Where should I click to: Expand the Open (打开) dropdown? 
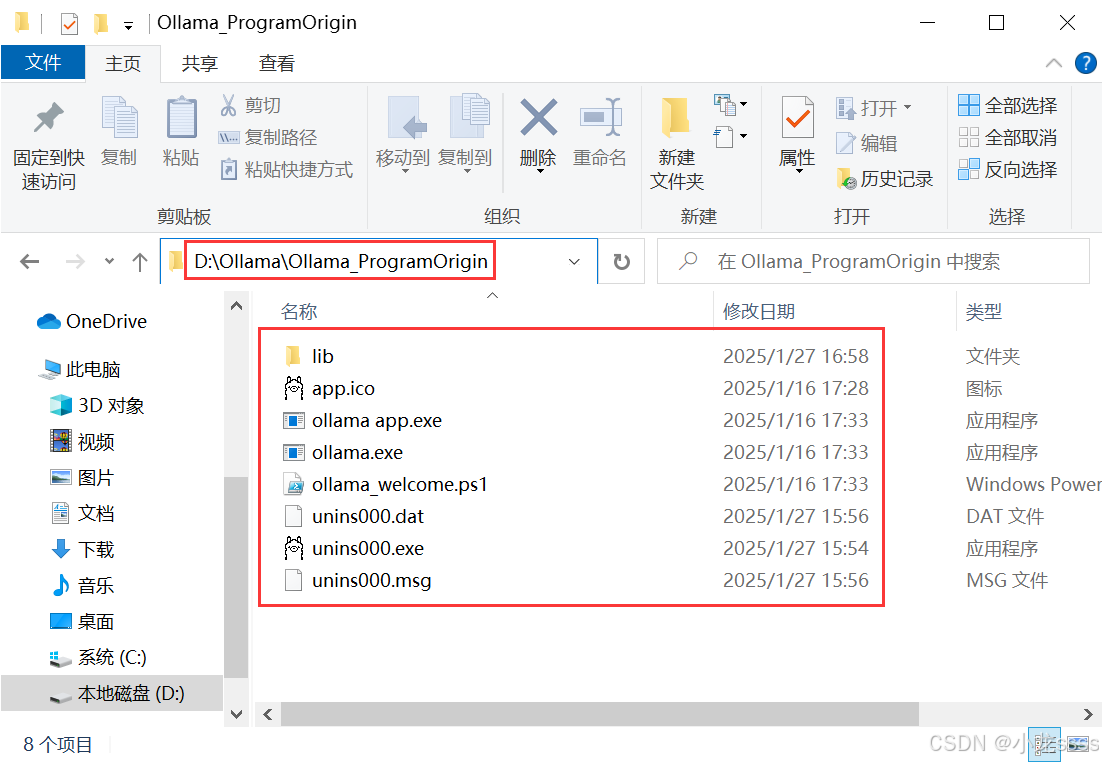tap(907, 108)
